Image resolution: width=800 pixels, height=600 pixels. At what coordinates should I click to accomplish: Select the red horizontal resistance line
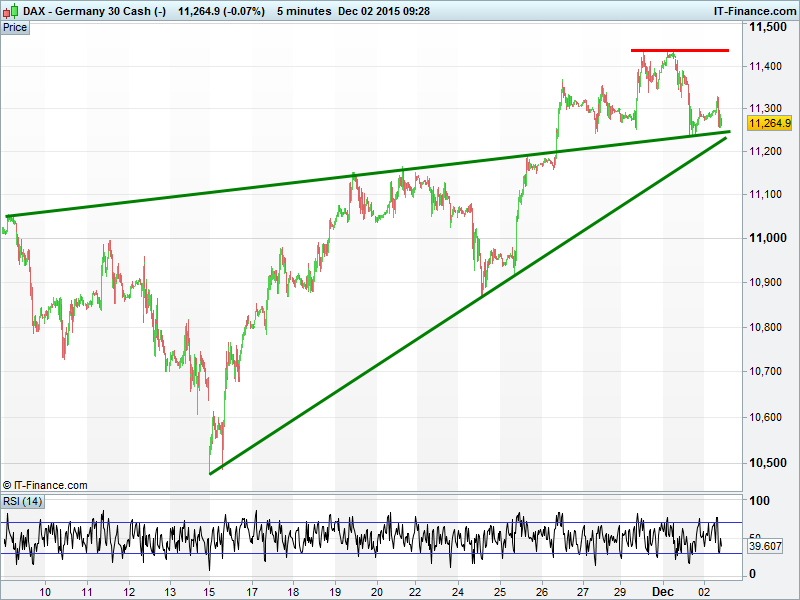tap(679, 50)
